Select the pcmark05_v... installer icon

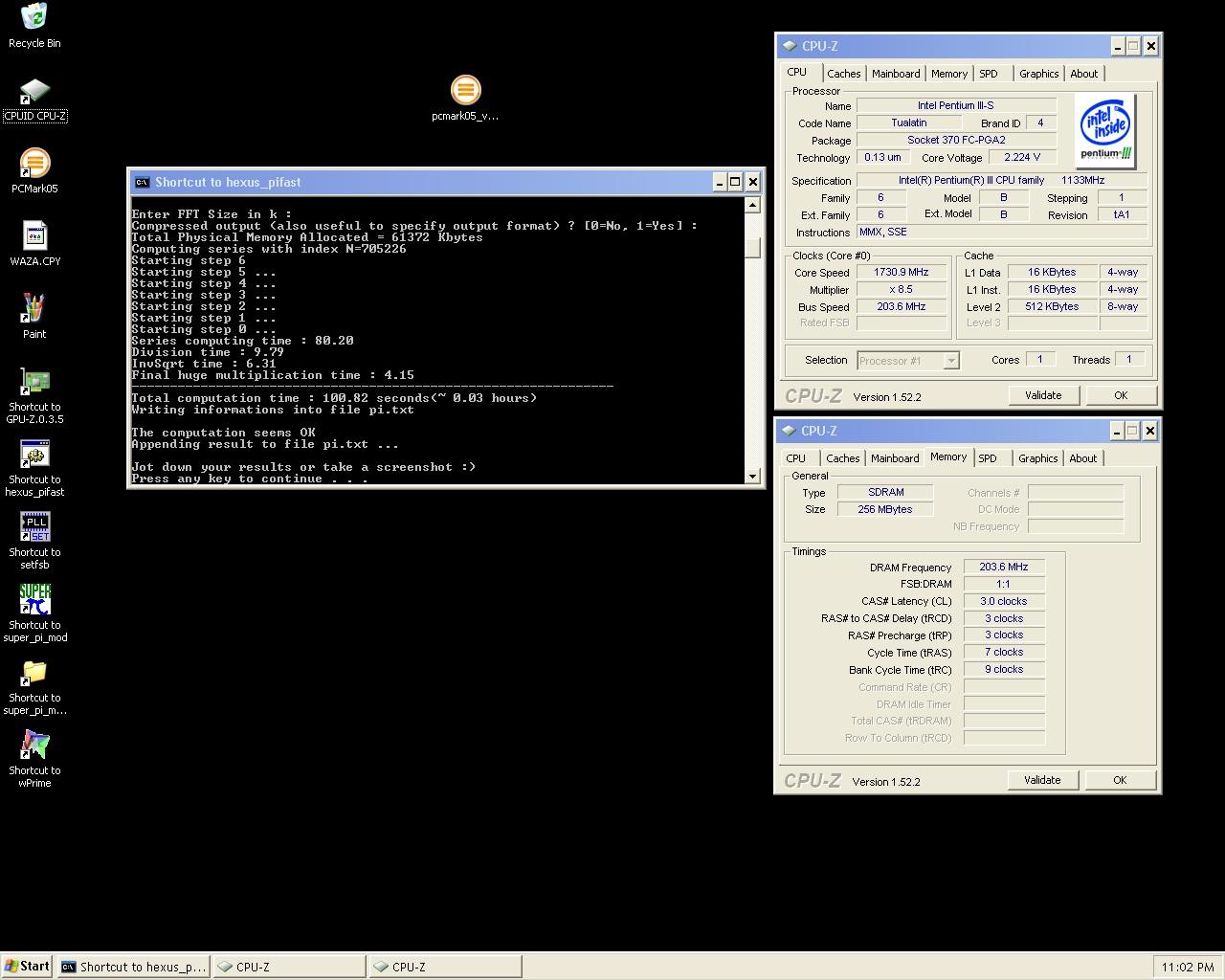point(465,91)
